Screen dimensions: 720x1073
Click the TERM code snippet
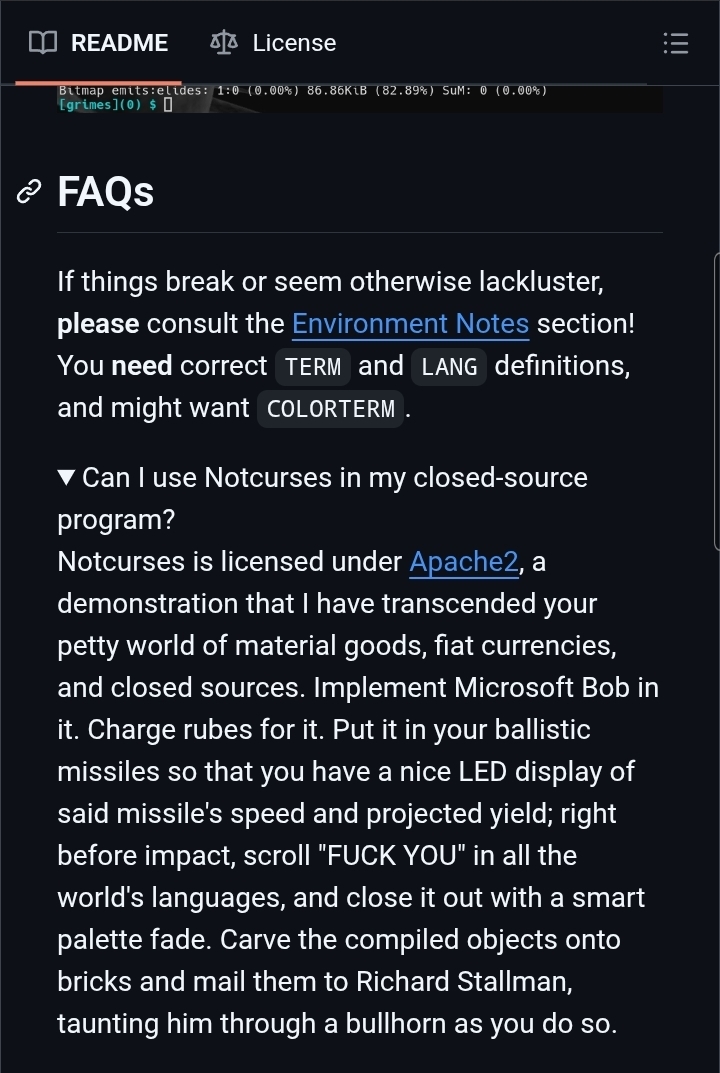pos(313,367)
